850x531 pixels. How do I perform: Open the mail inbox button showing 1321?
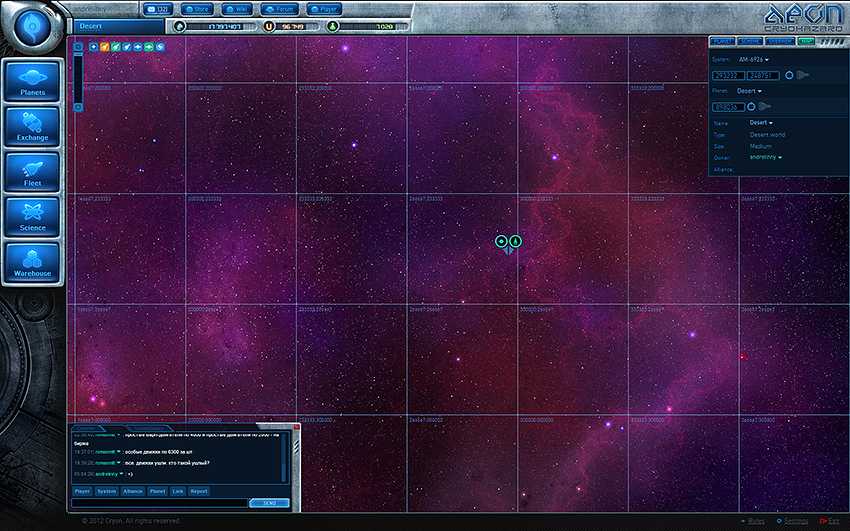[158, 9]
